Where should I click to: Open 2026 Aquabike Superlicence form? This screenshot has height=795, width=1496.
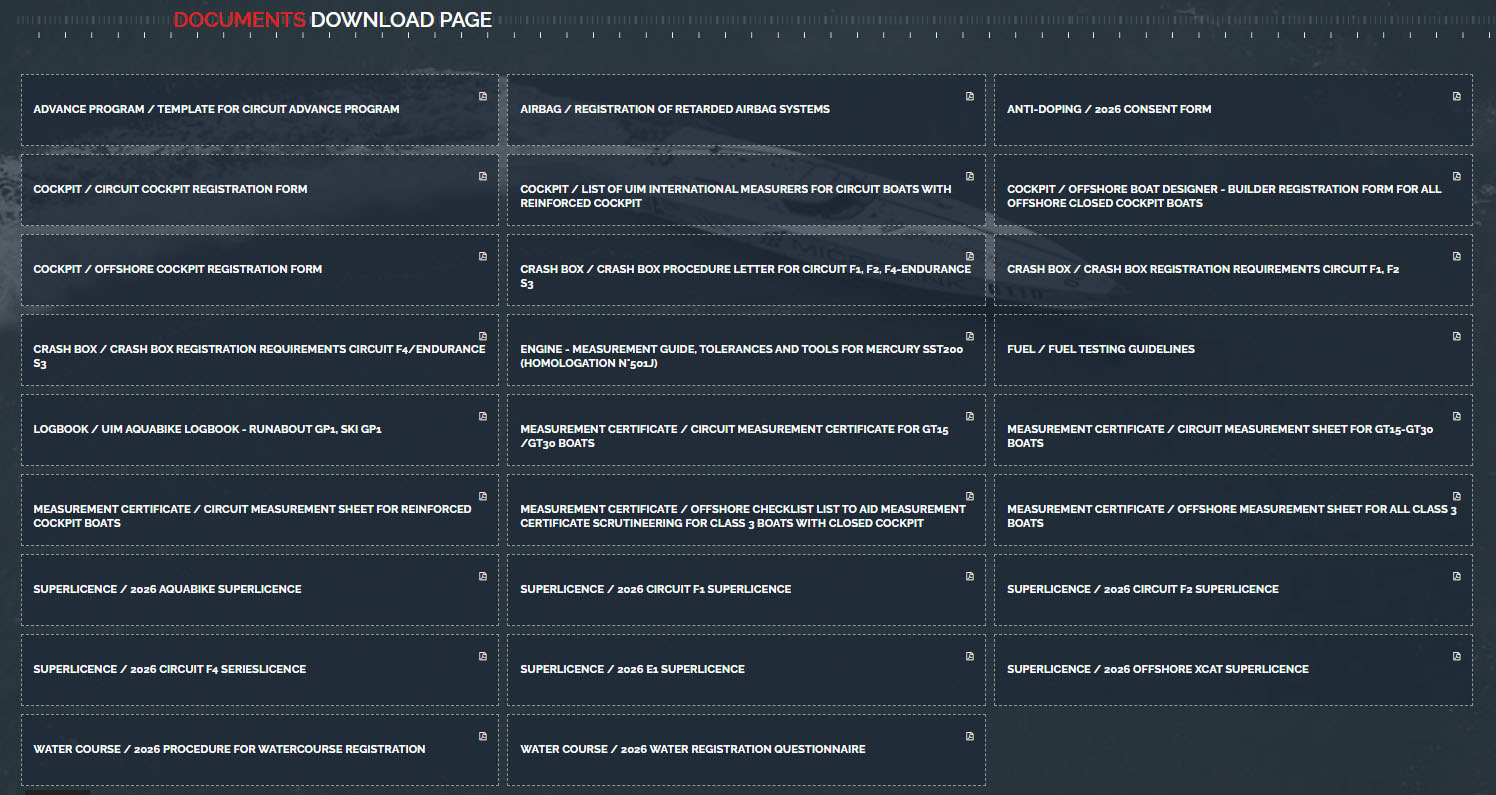point(167,589)
